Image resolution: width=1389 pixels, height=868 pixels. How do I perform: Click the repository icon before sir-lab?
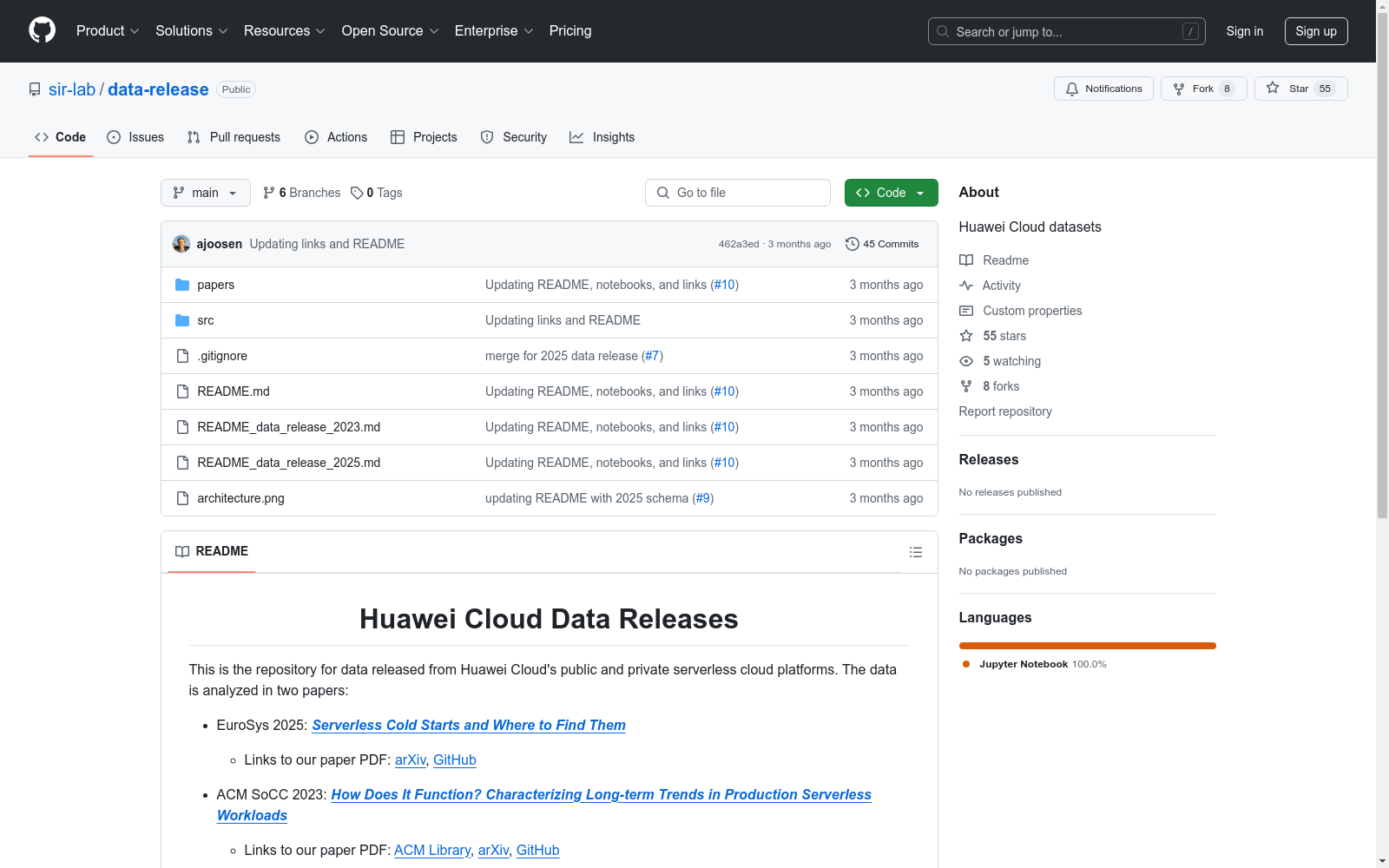pos(35,89)
